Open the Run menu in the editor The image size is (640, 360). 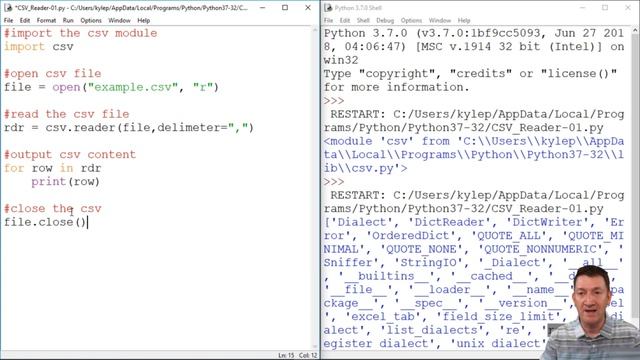pyautogui.click(x=68, y=20)
